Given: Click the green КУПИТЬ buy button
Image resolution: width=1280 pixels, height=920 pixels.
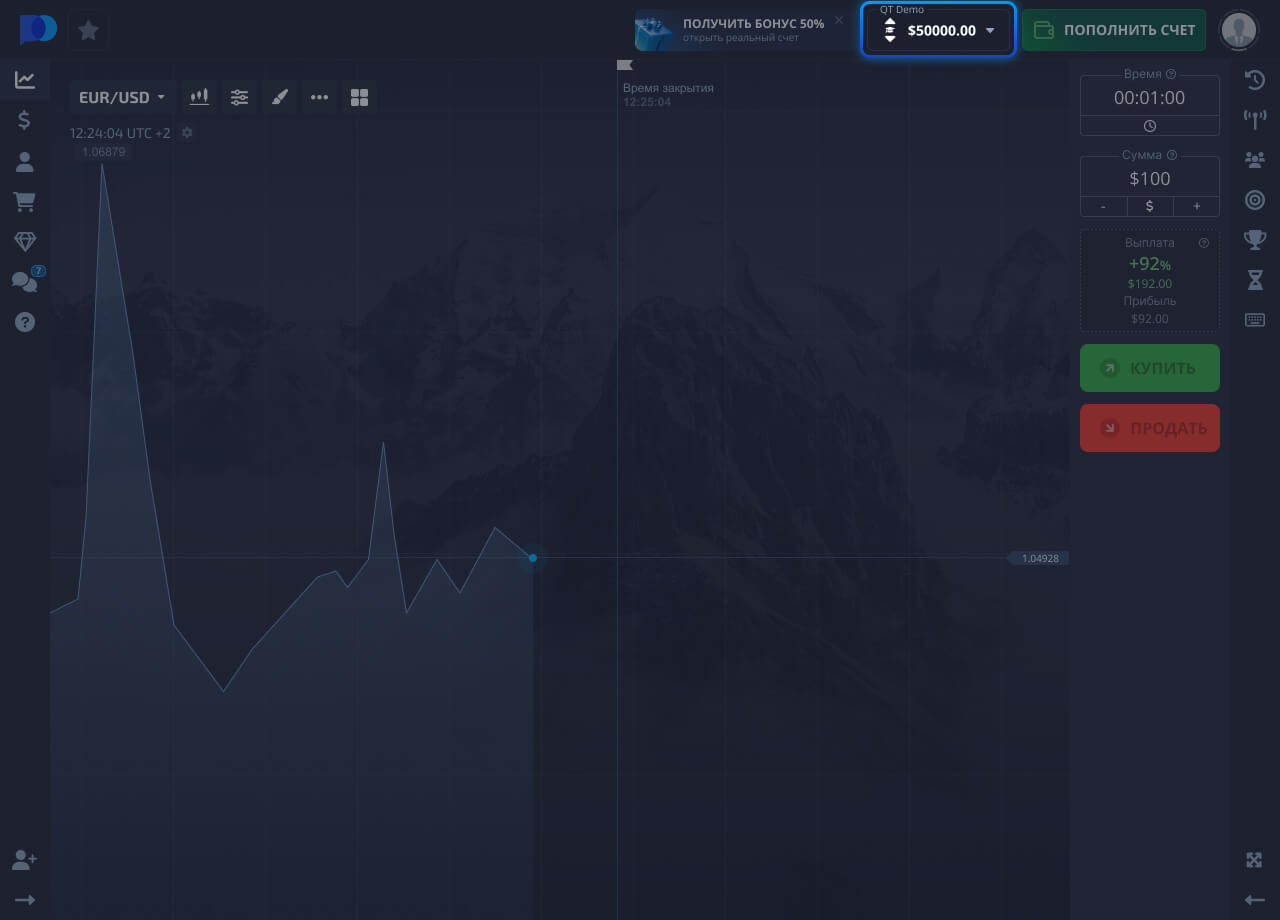Looking at the screenshot, I should [x=1149, y=368].
